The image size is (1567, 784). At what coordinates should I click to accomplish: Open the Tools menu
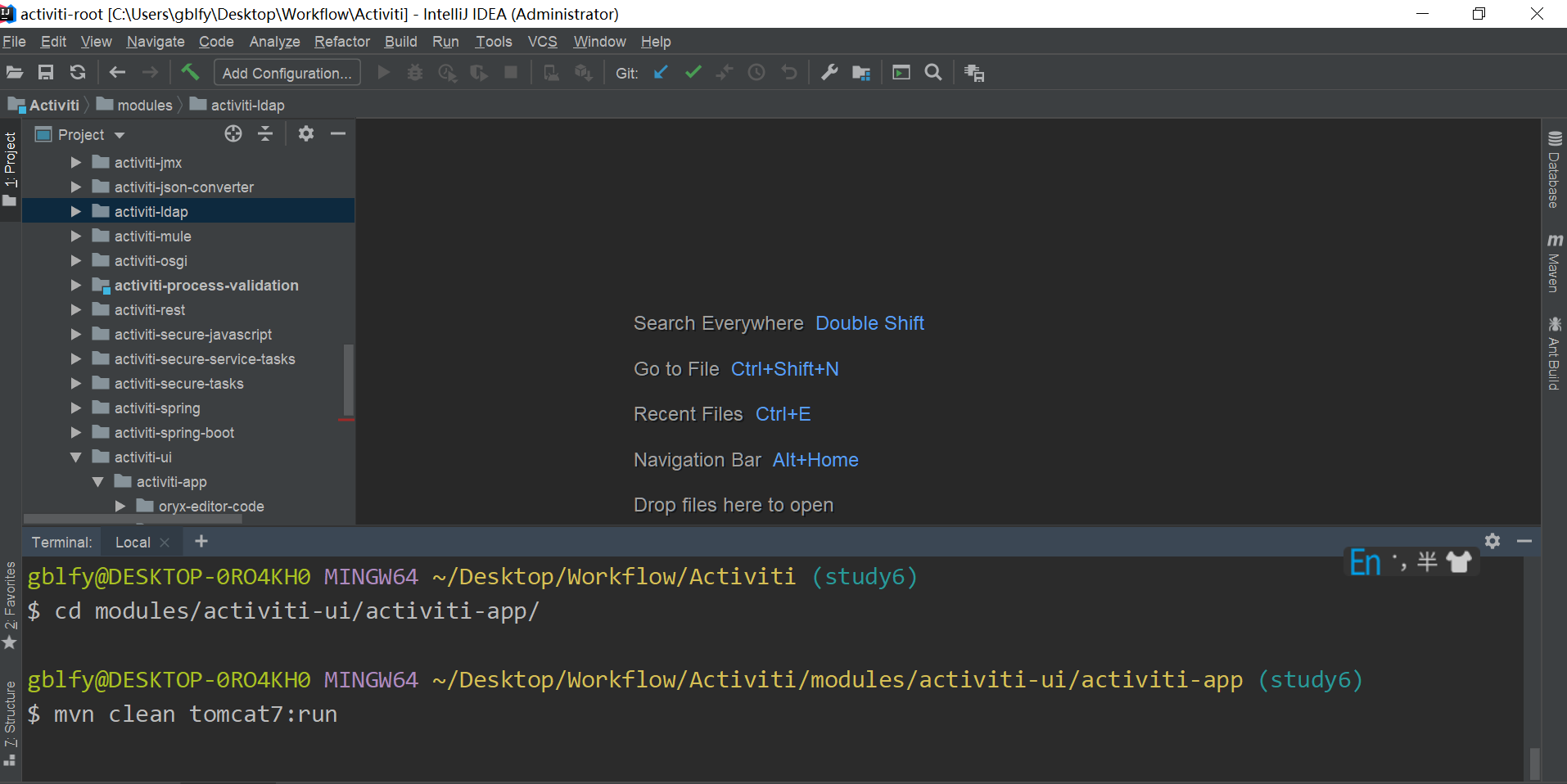coord(494,42)
